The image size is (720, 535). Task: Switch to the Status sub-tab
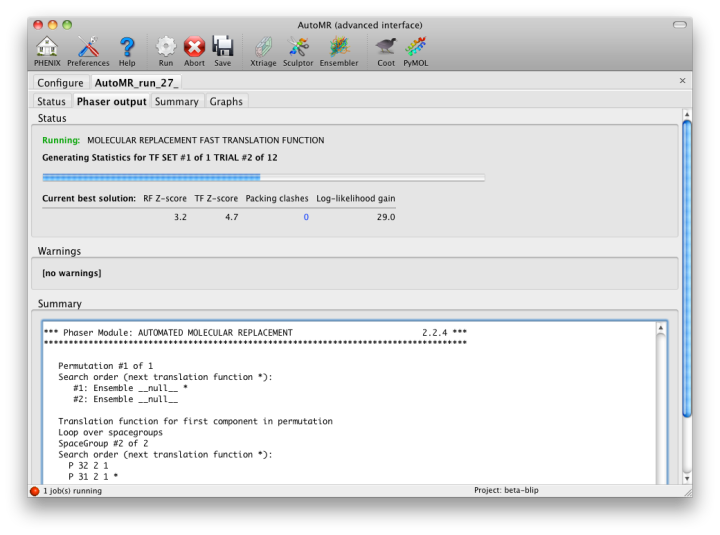pyautogui.click(x=51, y=101)
